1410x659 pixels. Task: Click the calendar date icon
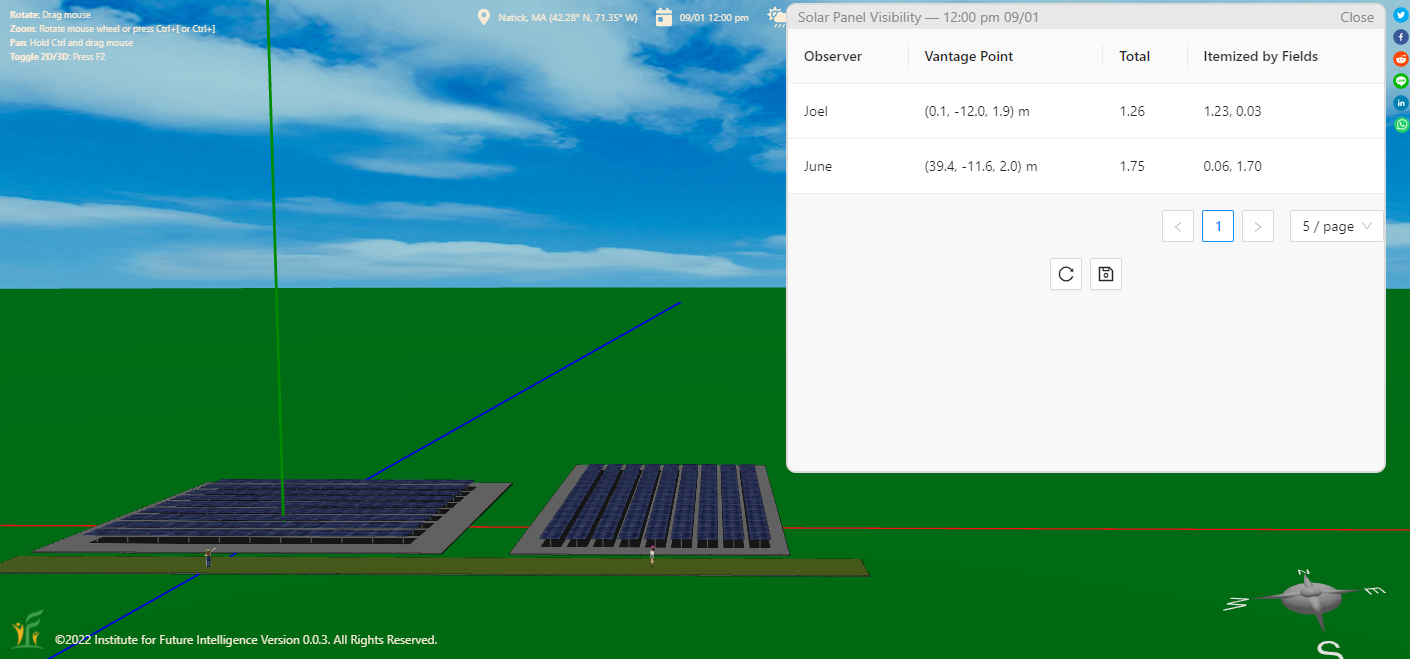coord(664,17)
